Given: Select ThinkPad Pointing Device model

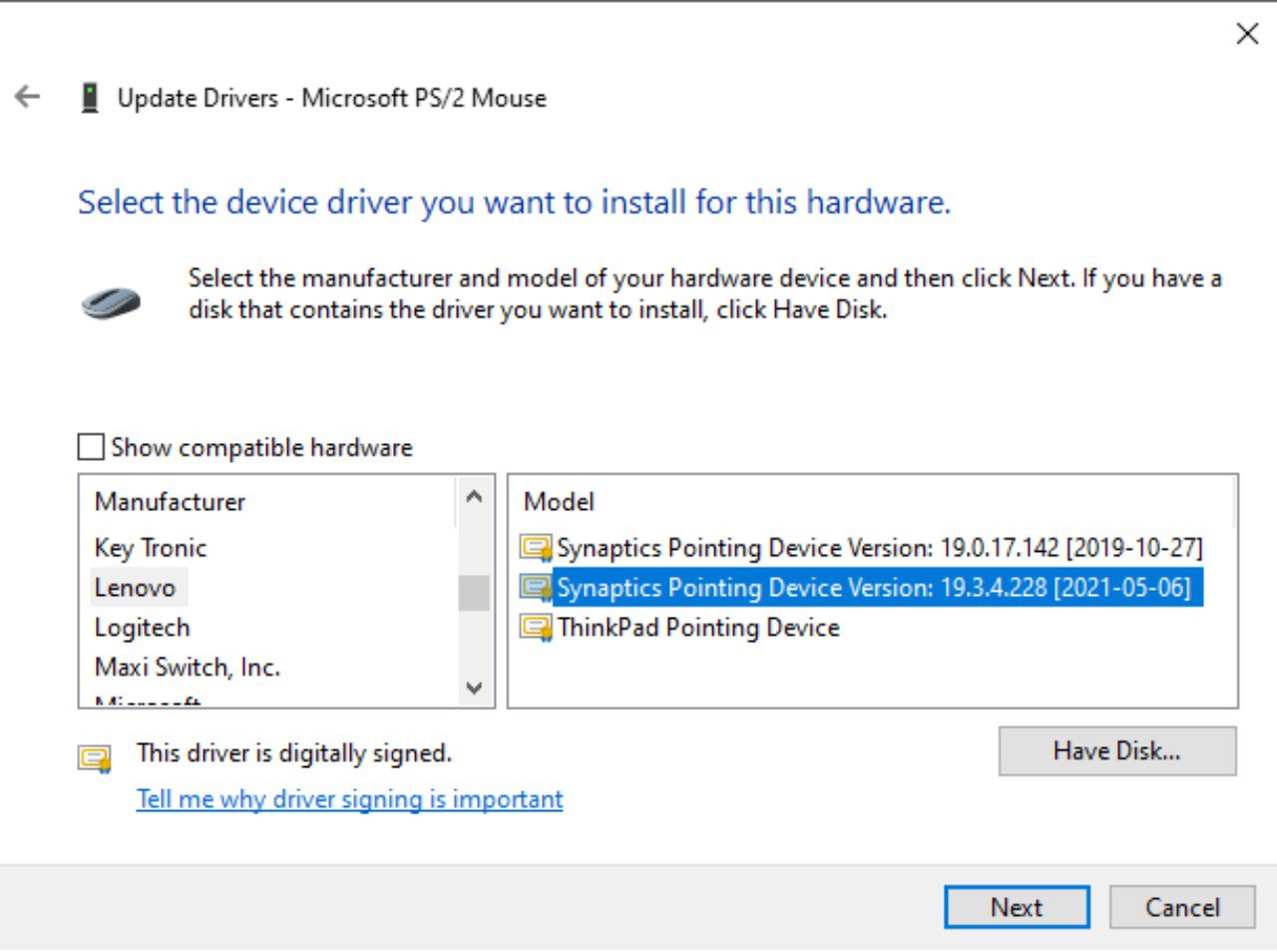Looking at the screenshot, I should (x=698, y=628).
